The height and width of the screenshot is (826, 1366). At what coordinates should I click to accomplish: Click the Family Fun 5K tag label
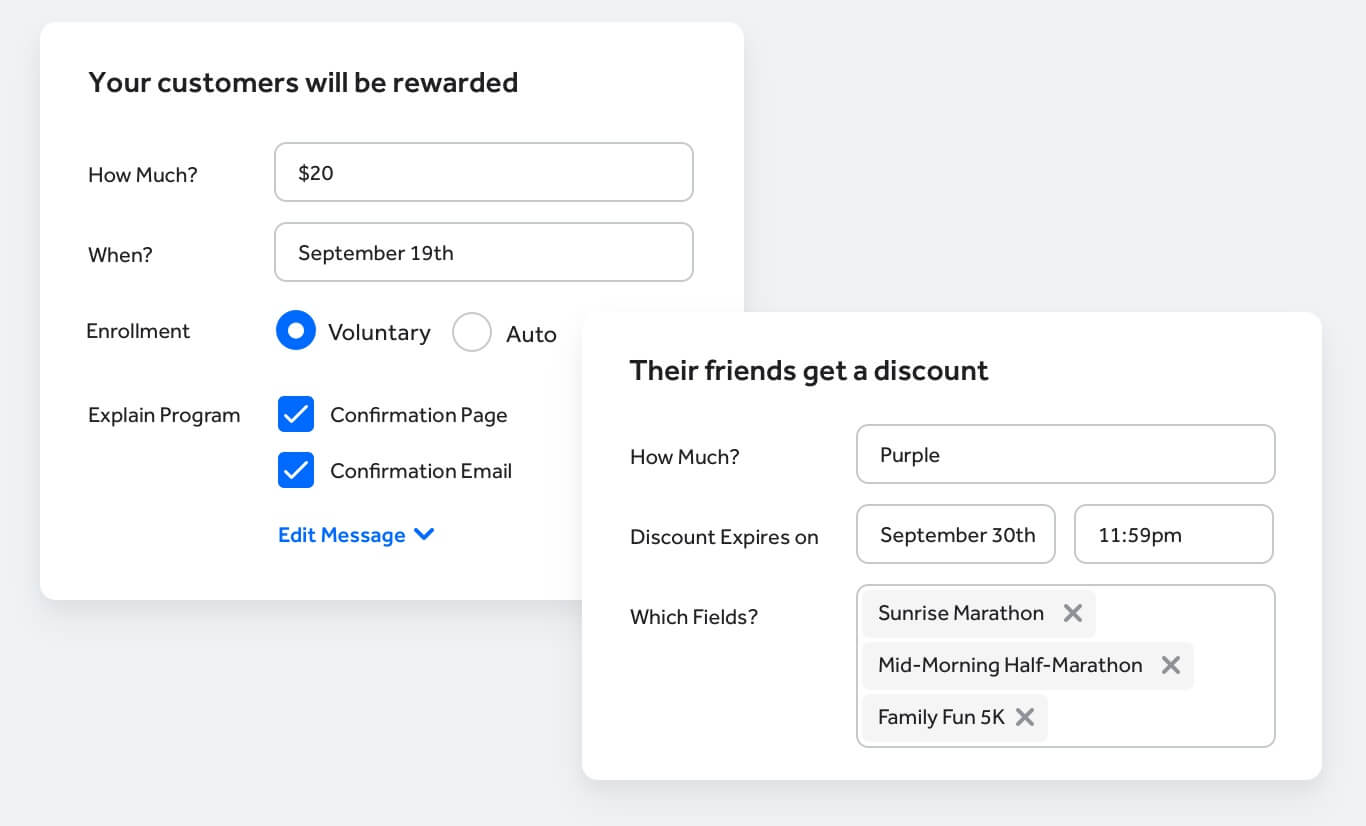940,717
